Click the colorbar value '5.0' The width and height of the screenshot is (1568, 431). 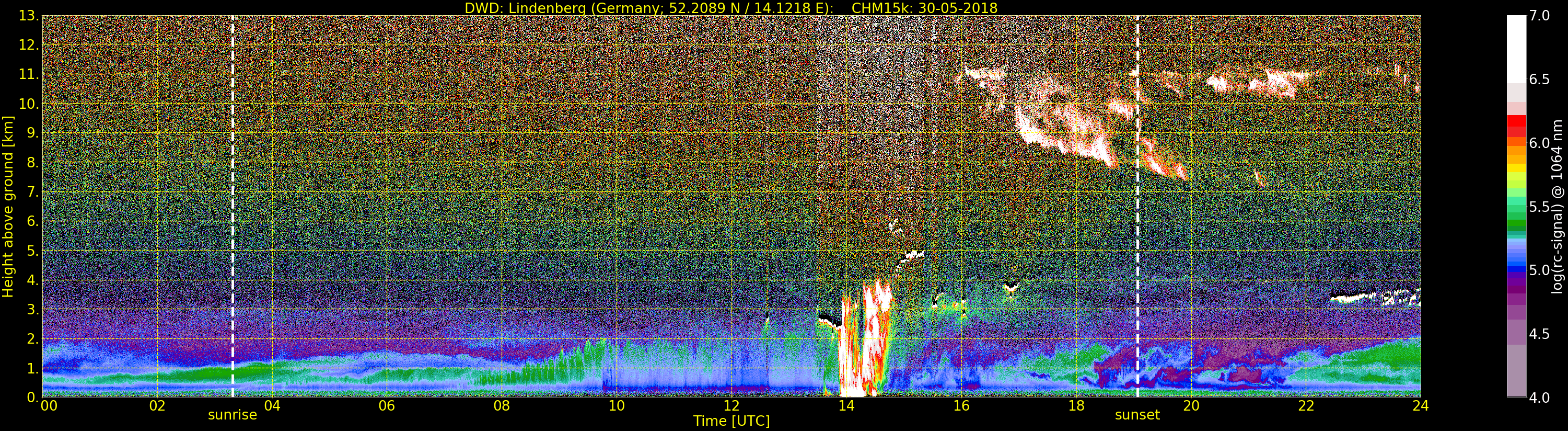click(x=1539, y=270)
